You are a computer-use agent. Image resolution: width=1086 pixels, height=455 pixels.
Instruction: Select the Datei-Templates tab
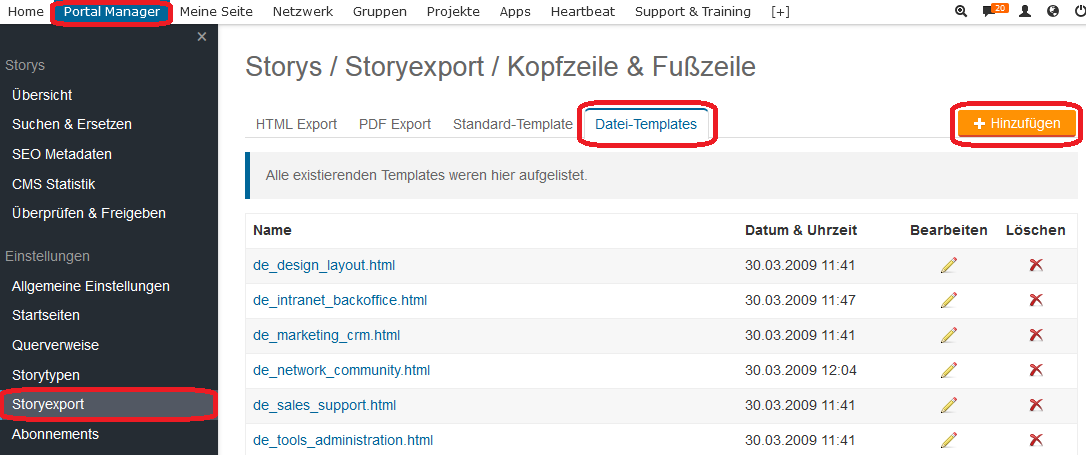(x=646, y=124)
